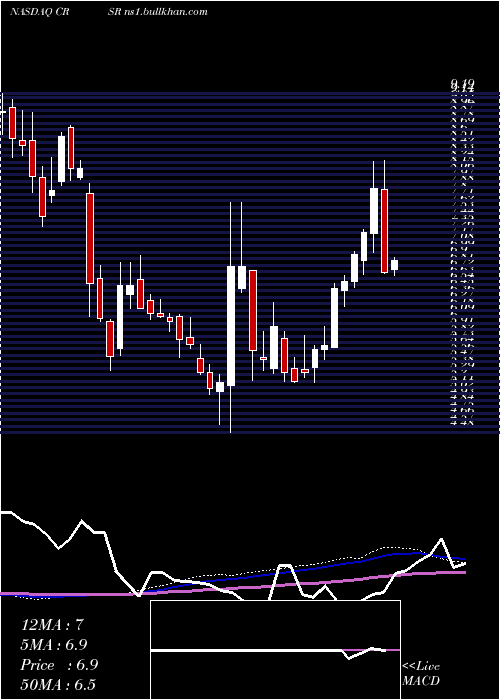The height and width of the screenshot is (700, 500).
Task: Click the MACD inset panel box
Action: [x=275, y=650]
